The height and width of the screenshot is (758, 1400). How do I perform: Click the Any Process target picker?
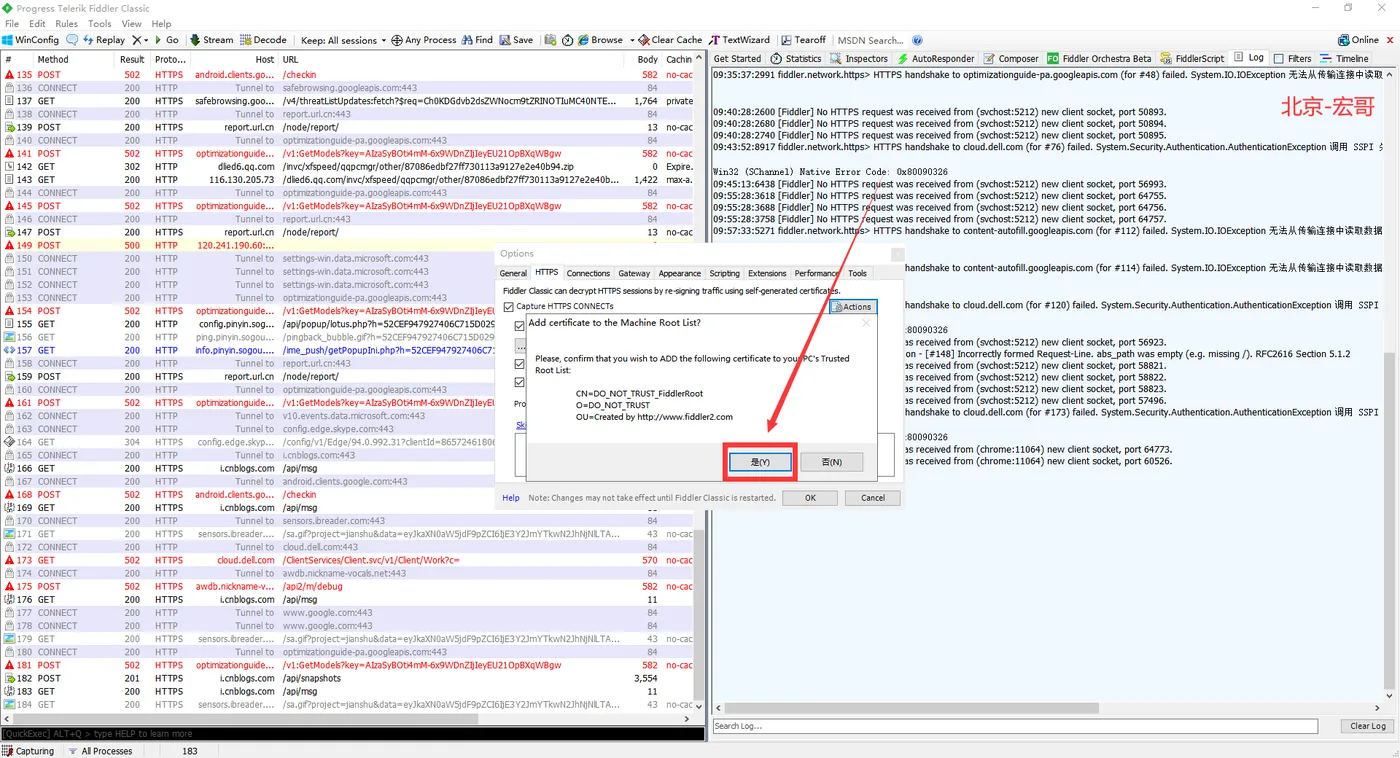click(423, 40)
